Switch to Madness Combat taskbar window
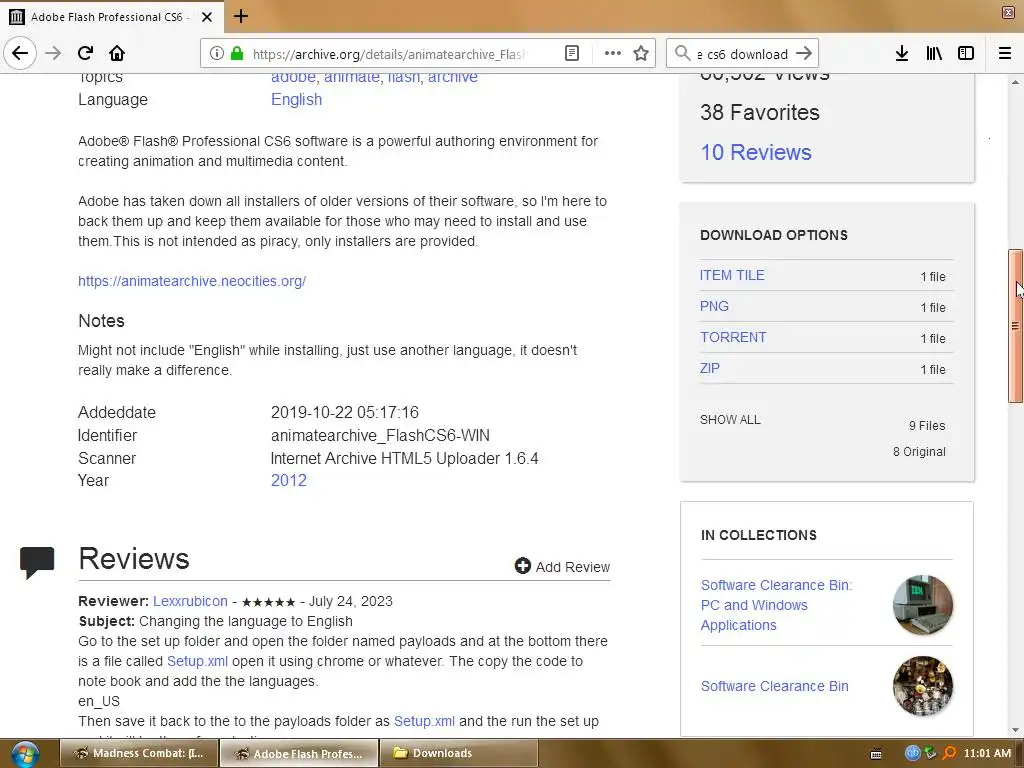 point(139,753)
